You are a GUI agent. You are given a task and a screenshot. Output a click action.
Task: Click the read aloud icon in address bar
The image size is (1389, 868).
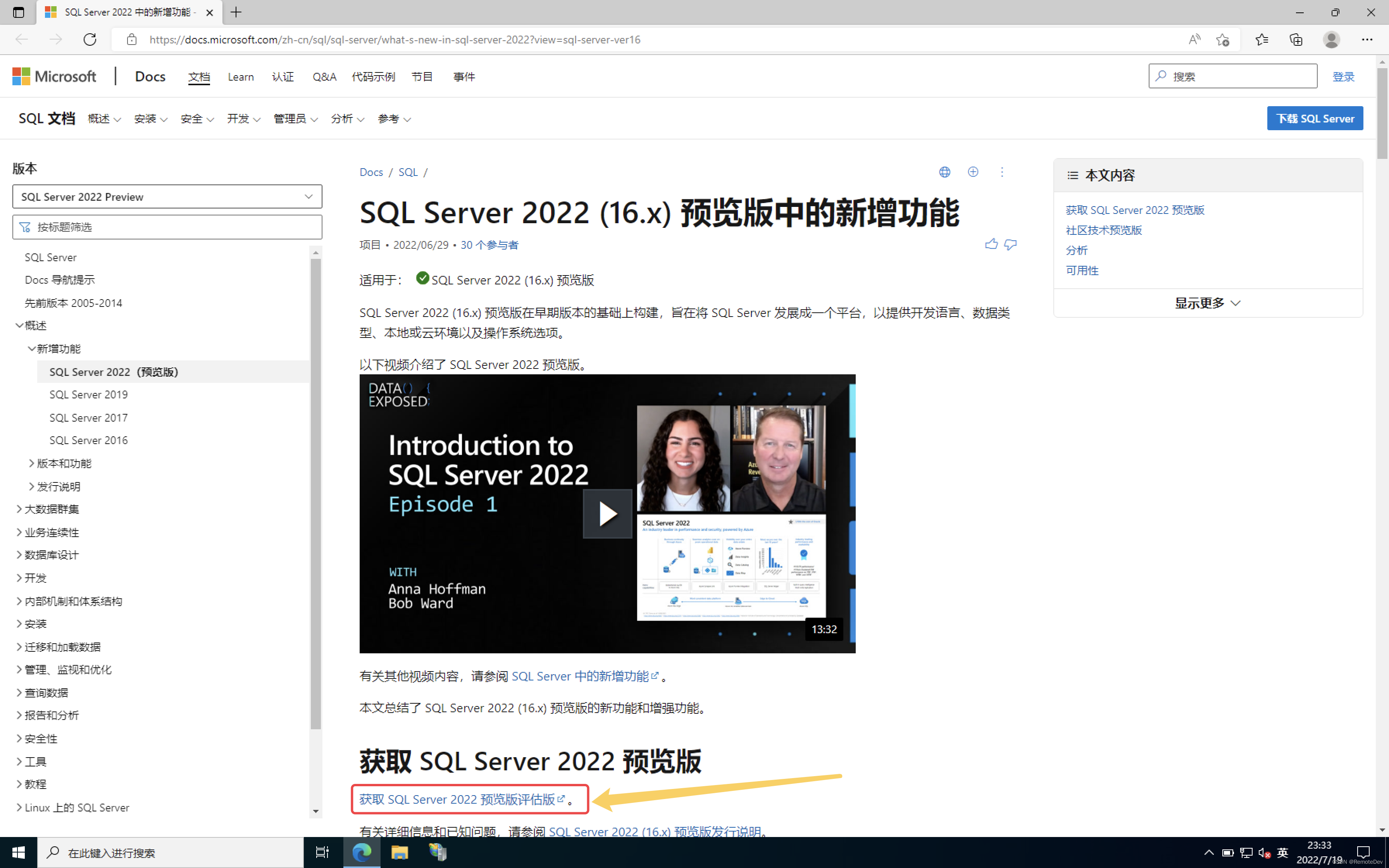1194,40
